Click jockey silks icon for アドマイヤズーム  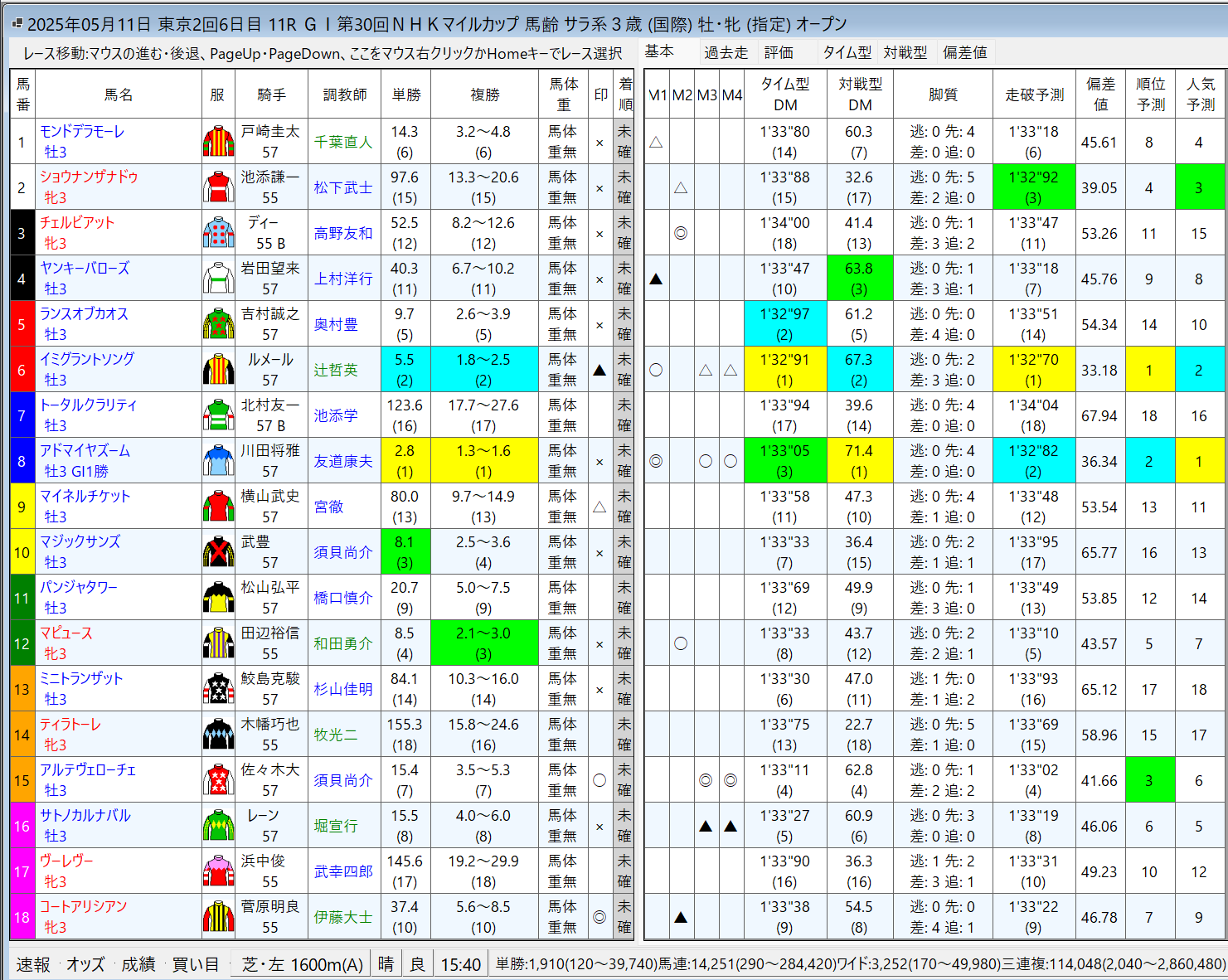pos(218,461)
